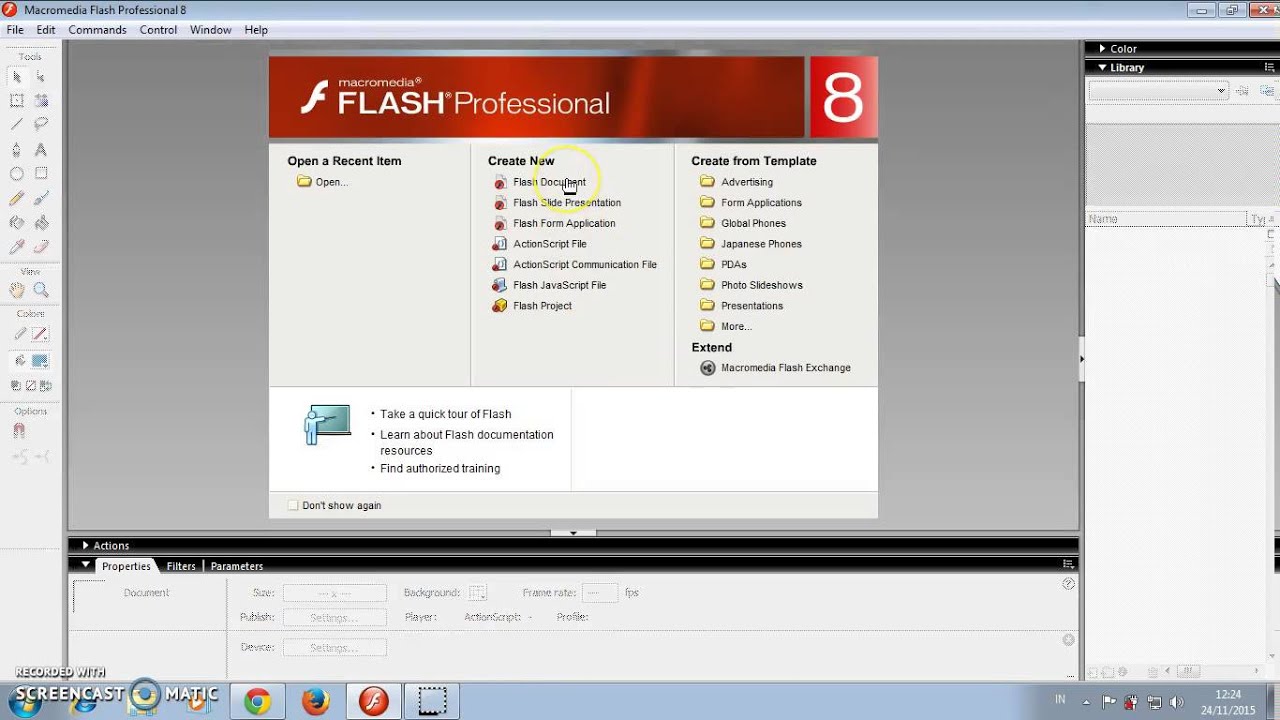The width and height of the screenshot is (1280, 720).
Task: Select the Pen tool
Action: pos(17,149)
